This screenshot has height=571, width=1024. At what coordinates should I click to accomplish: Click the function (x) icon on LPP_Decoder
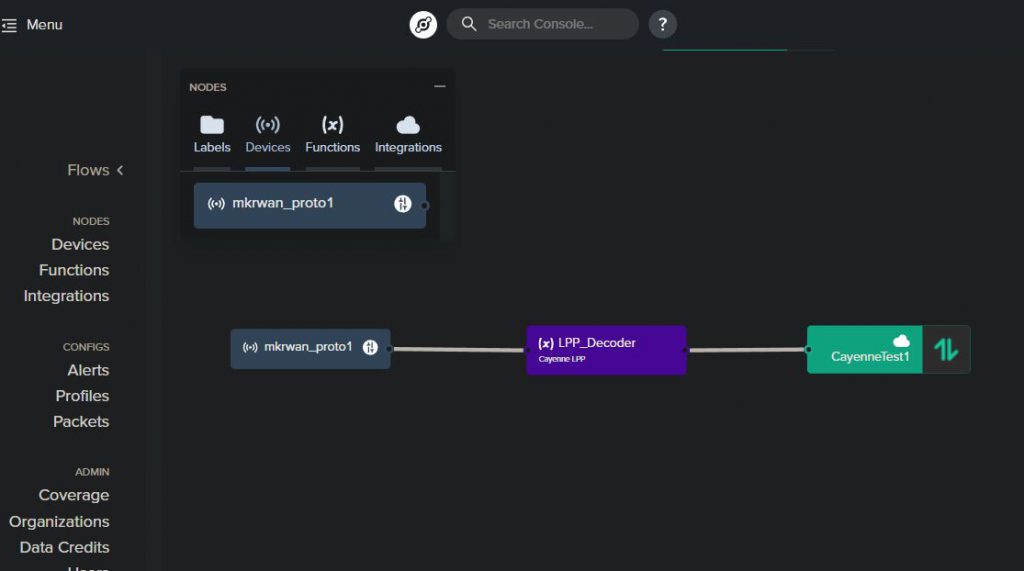click(546, 343)
